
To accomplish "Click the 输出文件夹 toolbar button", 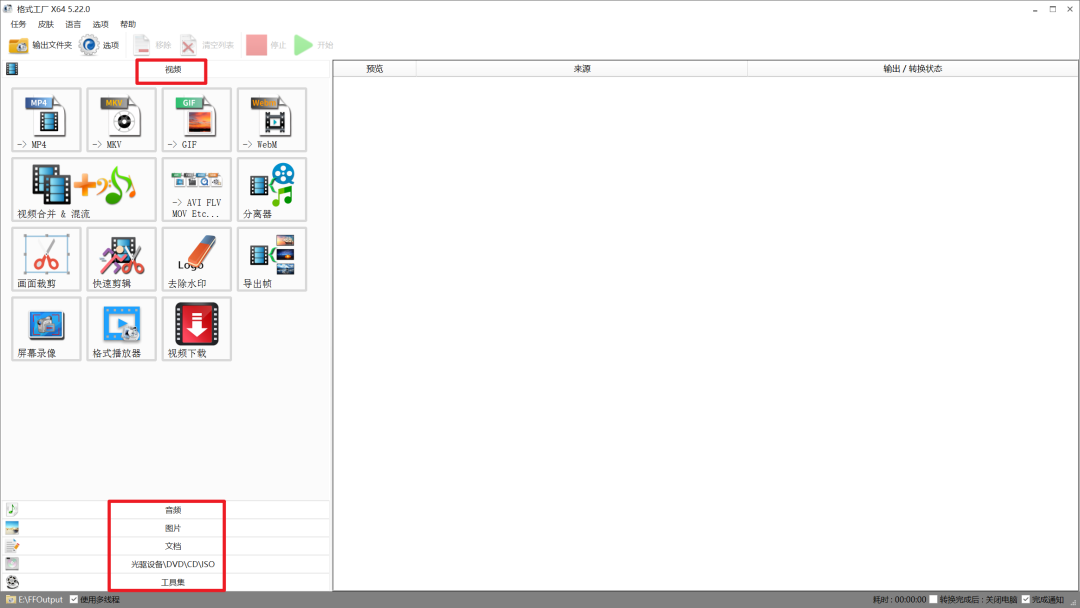I will click(40, 45).
